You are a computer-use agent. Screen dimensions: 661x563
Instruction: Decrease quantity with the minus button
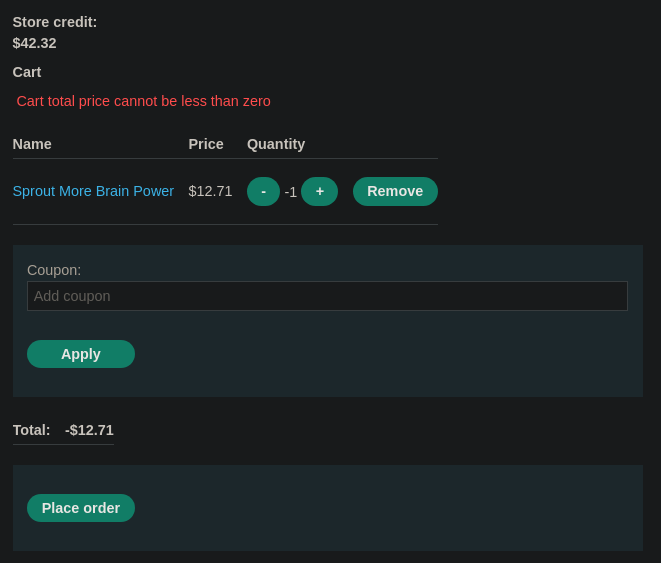pyautogui.click(x=263, y=191)
